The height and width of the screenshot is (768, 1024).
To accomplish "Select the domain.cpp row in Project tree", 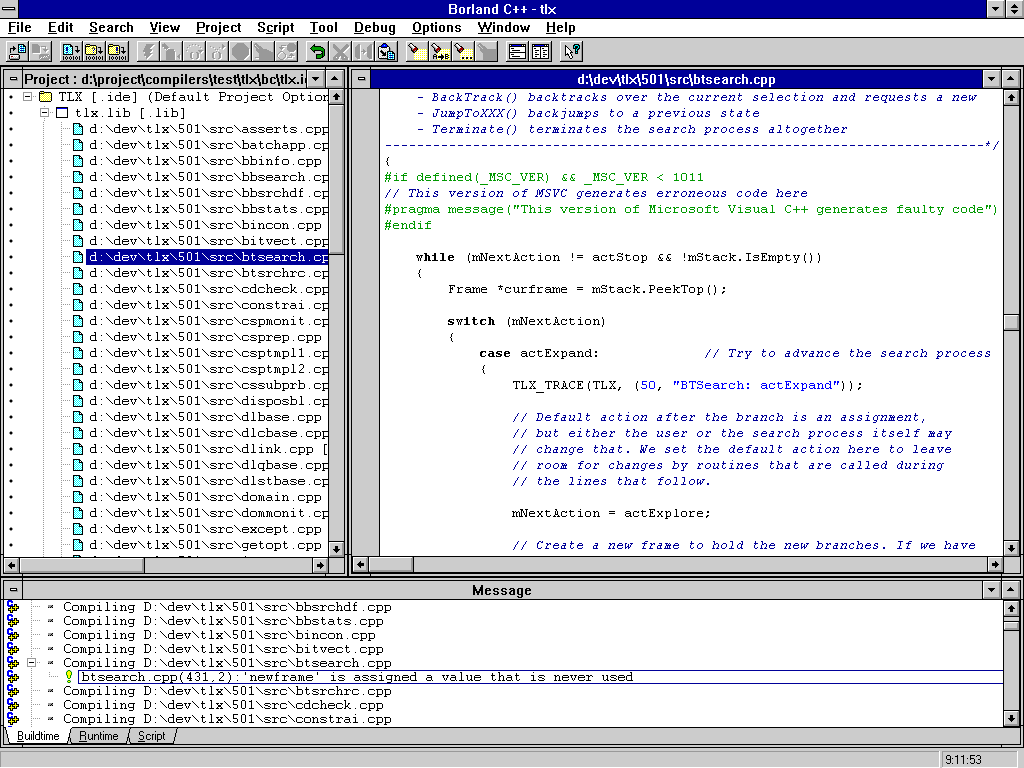I will click(x=205, y=497).
